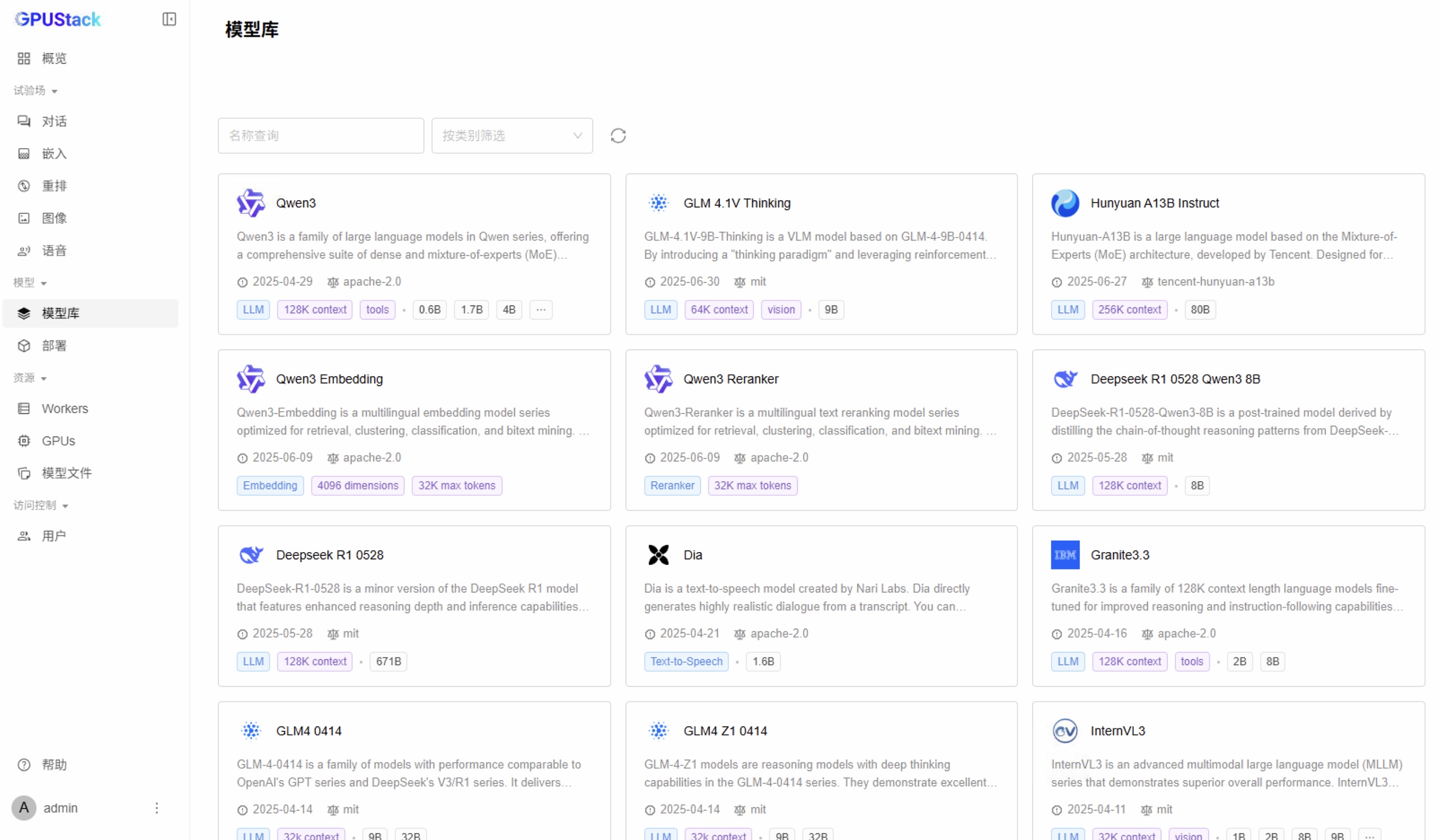Click the IBM Granite3.3 logo icon

(1065, 555)
